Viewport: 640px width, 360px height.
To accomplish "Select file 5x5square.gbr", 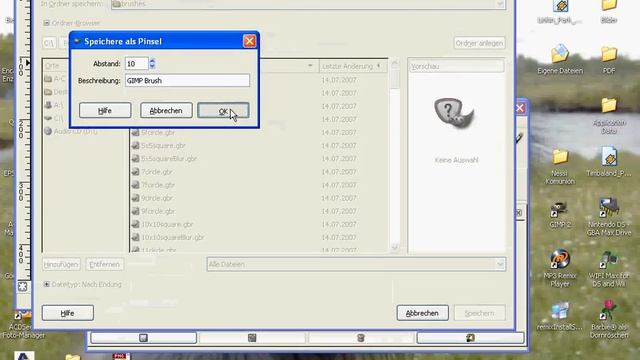I will tap(163, 146).
